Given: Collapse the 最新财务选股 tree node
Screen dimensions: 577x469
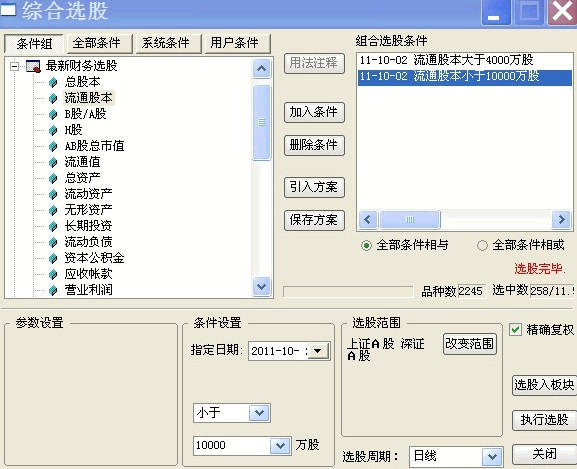Looking at the screenshot, I should (x=14, y=67).
